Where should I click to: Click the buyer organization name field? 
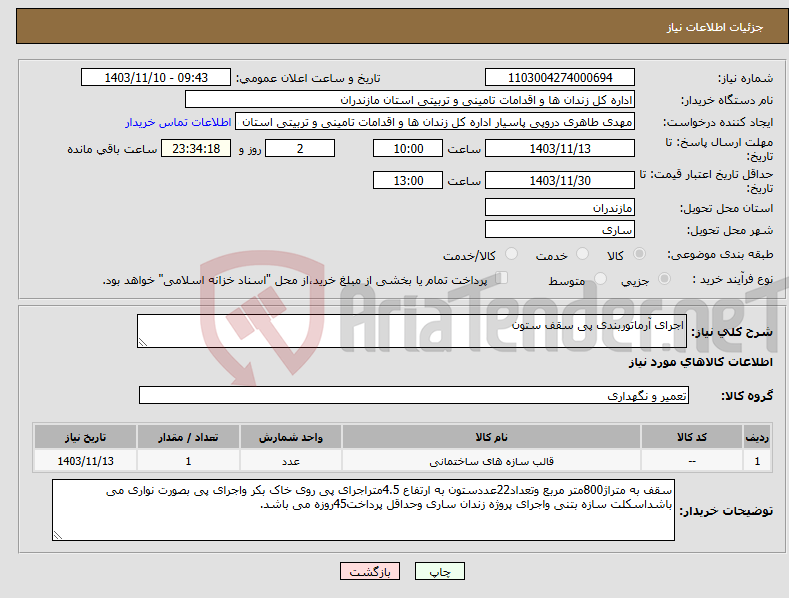(x=410, y=100)
